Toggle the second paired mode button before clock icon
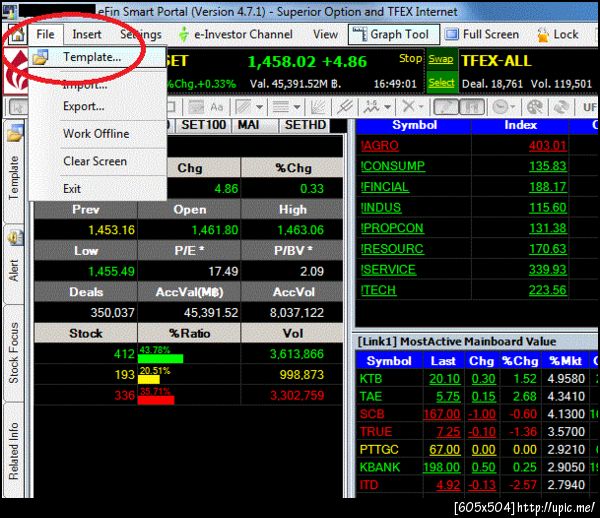Image resolution: width=600 pixels, height=518 pixels. click(x=472, y=107)
